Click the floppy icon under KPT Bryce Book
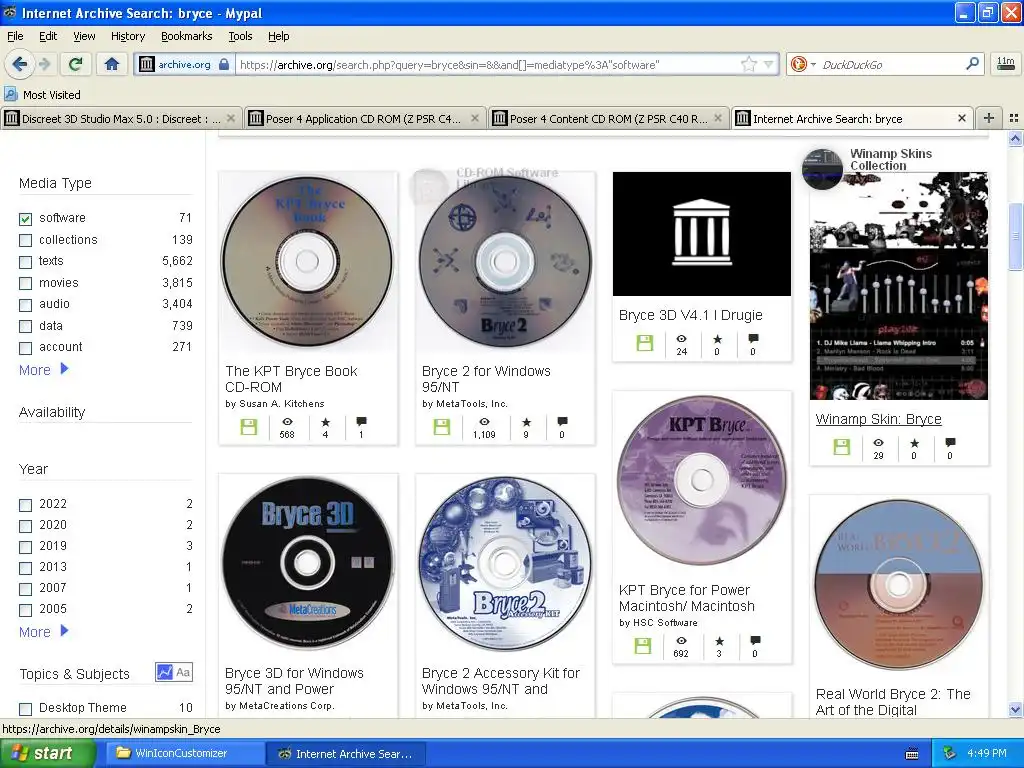1024x768 pixels. 249,427
